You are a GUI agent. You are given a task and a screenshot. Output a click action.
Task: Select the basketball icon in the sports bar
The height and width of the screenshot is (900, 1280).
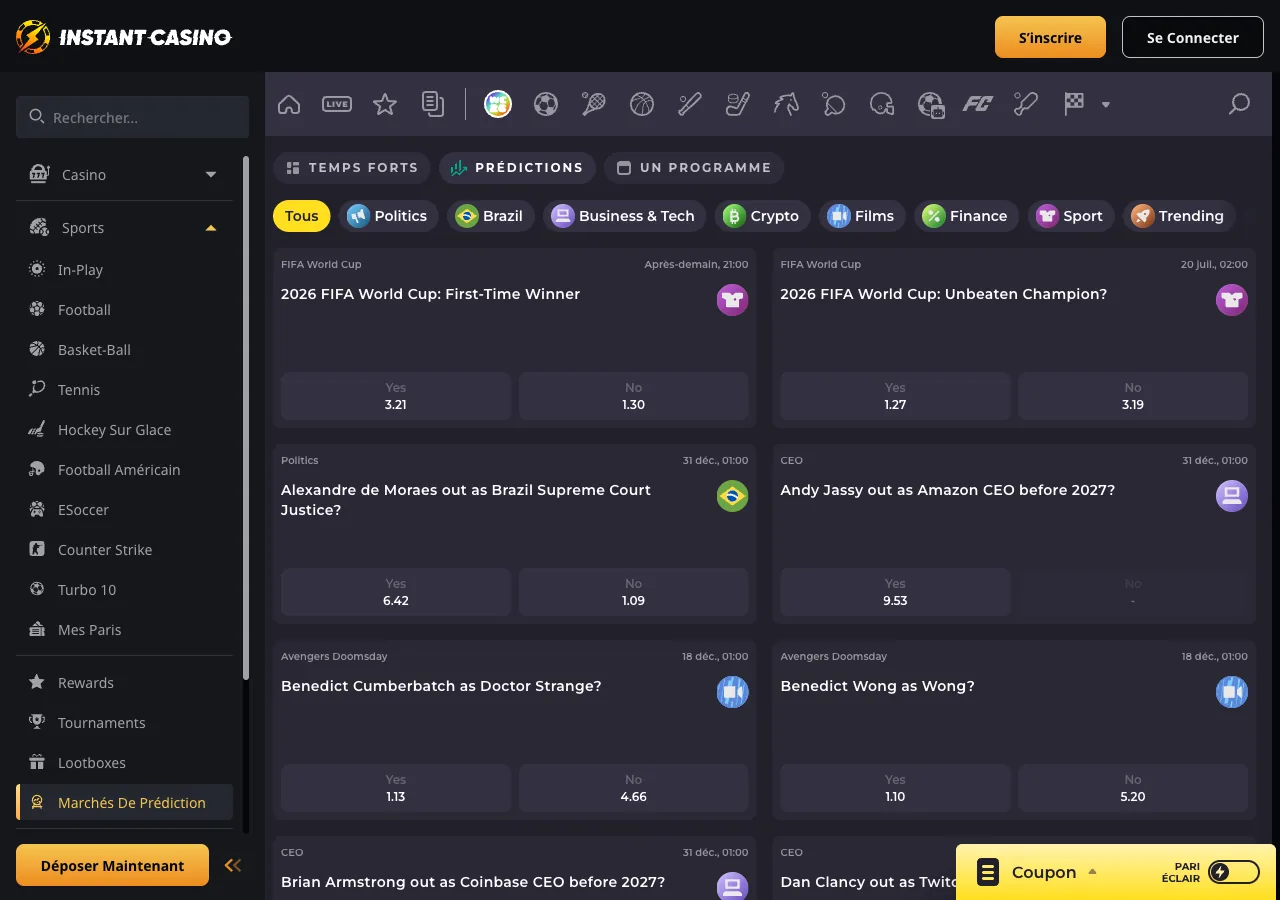click(x=642, y=104)
